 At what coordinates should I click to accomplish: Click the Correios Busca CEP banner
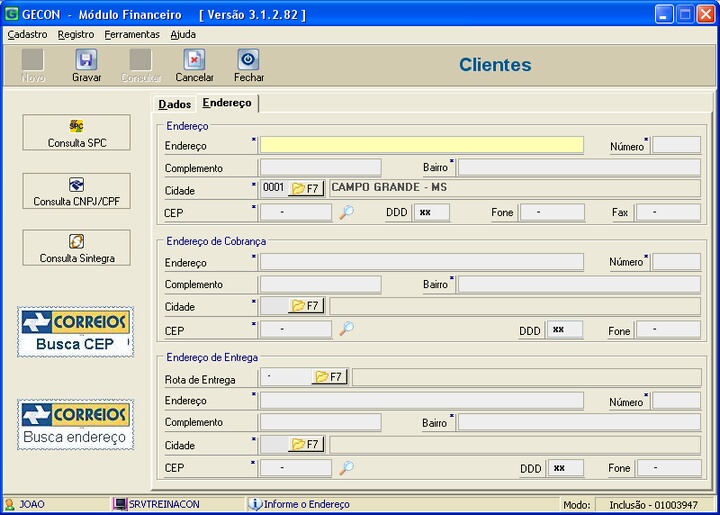coord(76,332)
